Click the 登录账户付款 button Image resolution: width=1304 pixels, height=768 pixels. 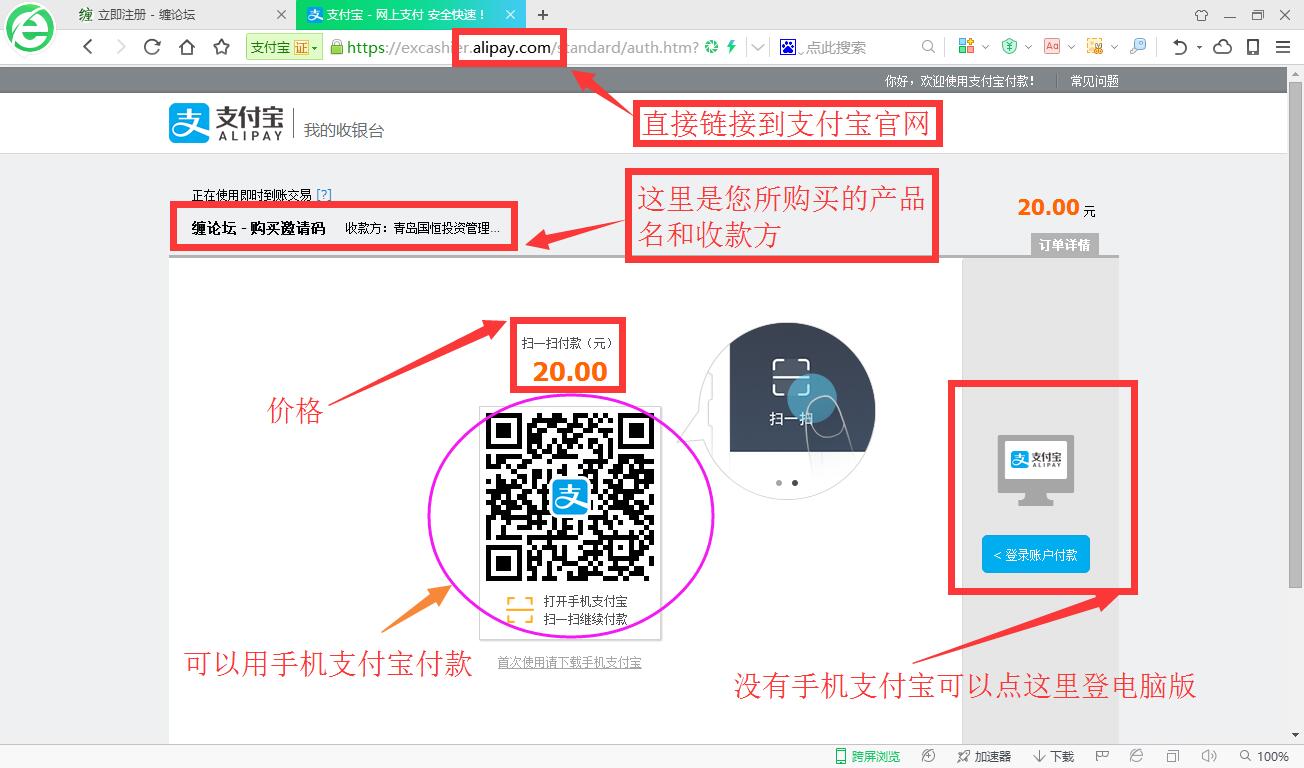pyautogui.click(x=1035, y=555)
